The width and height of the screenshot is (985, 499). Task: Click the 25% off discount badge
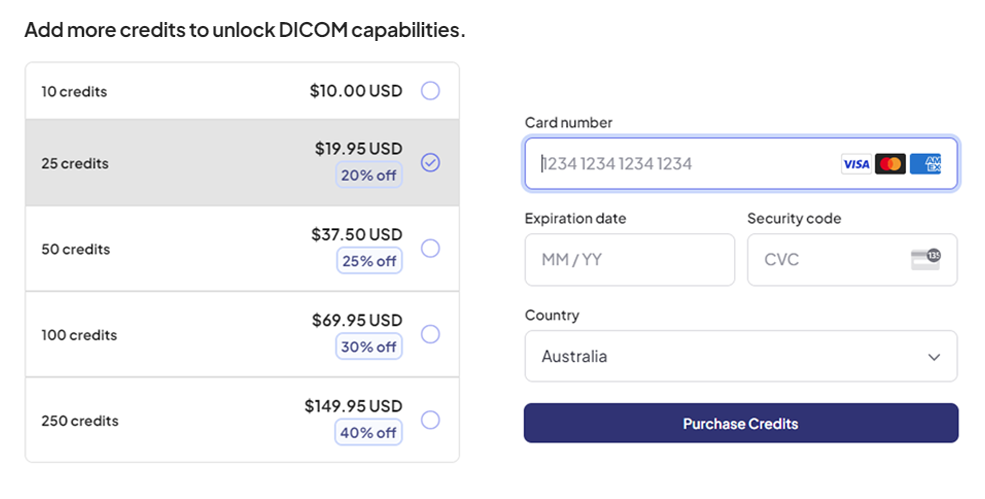(369, 261)
